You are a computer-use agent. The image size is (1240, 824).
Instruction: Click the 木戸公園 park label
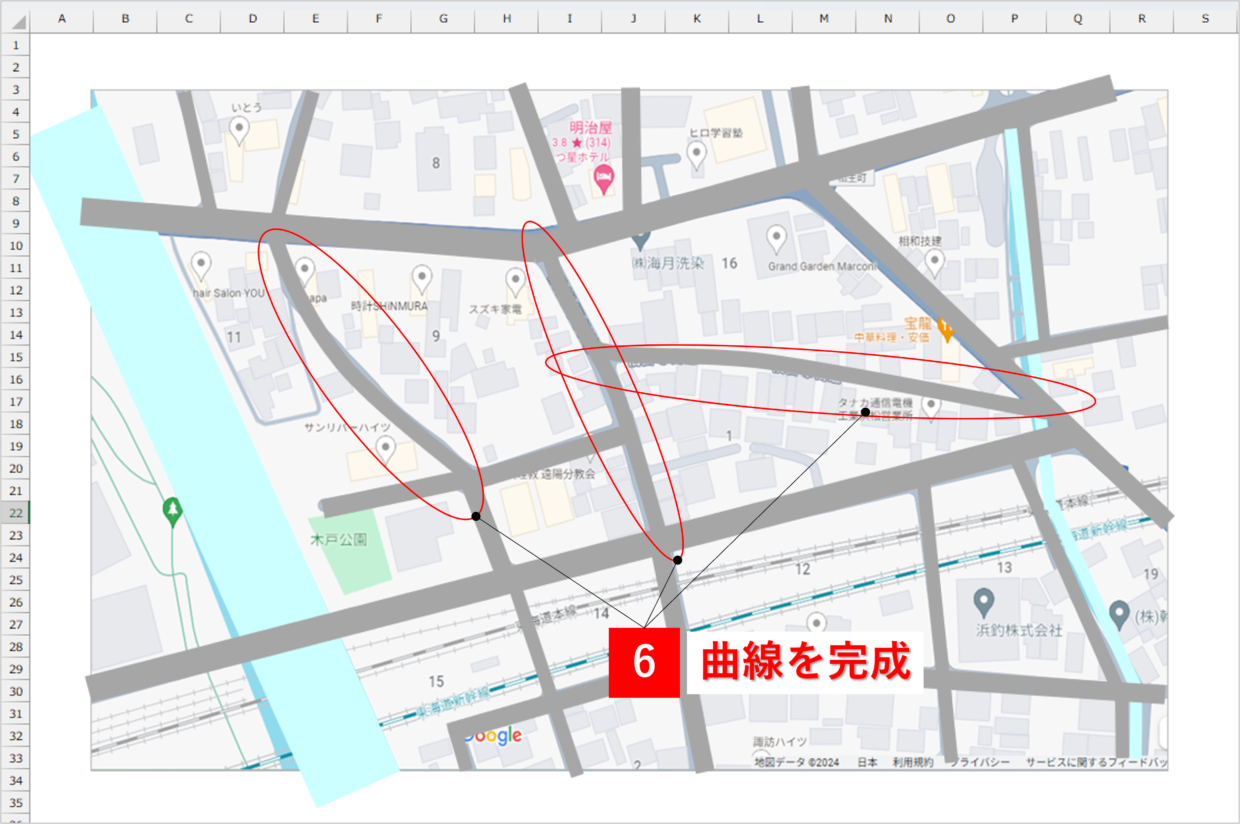pos(339,539)
